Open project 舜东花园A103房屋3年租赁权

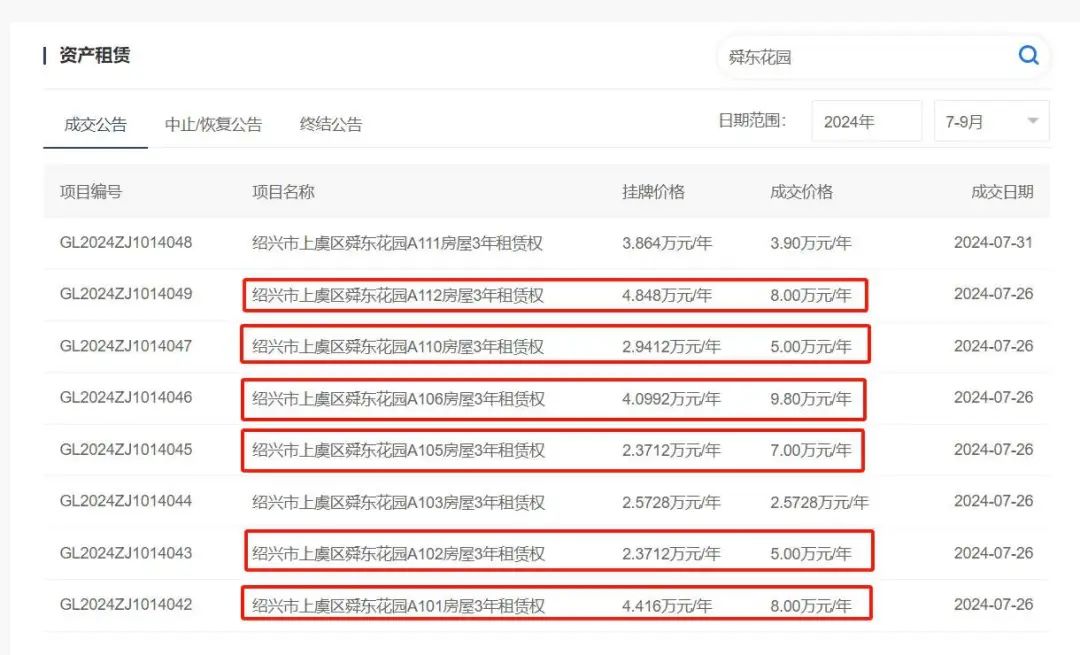pos(397,502)
